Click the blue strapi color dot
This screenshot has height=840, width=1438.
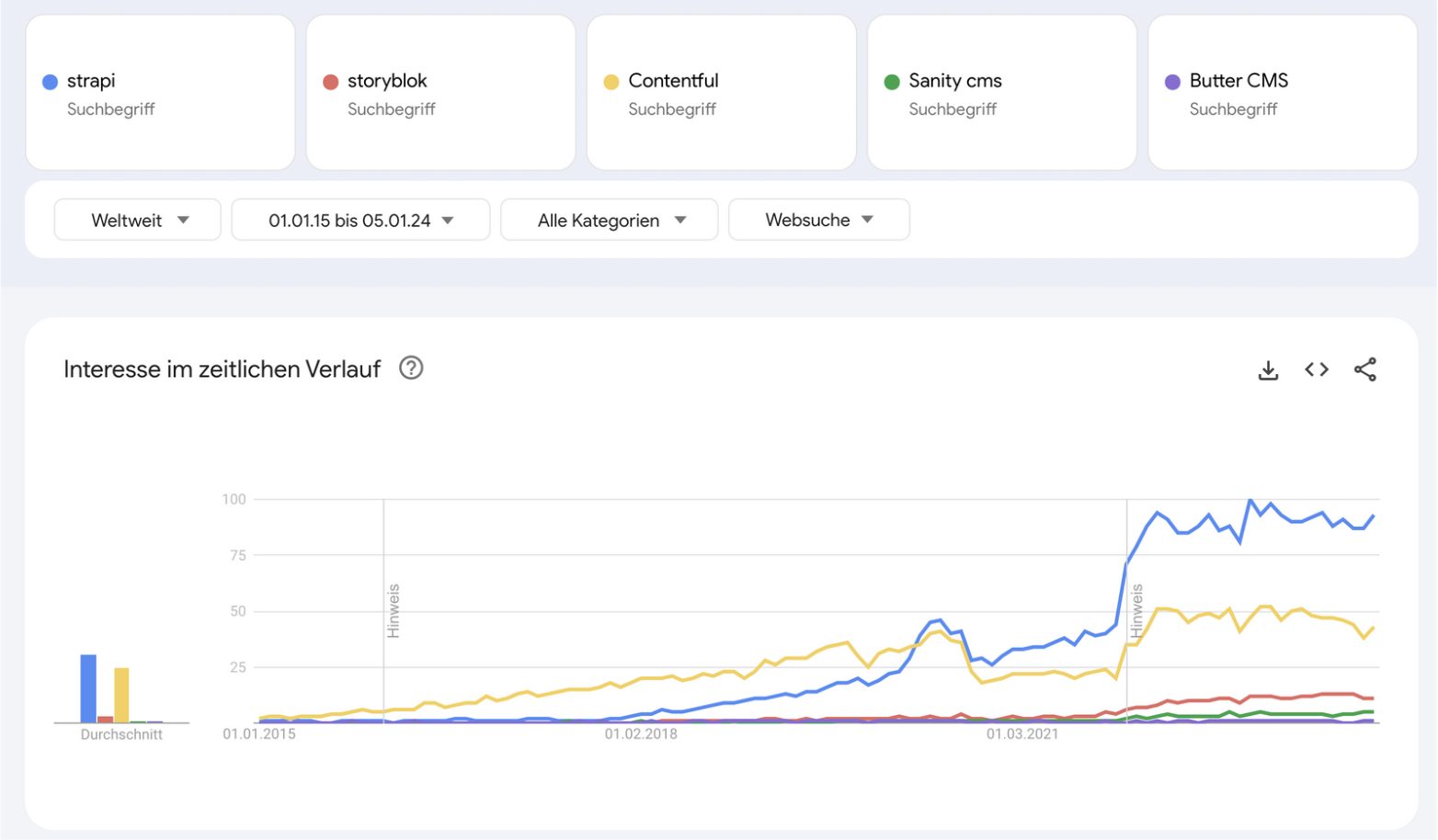[x=51, y=82]
